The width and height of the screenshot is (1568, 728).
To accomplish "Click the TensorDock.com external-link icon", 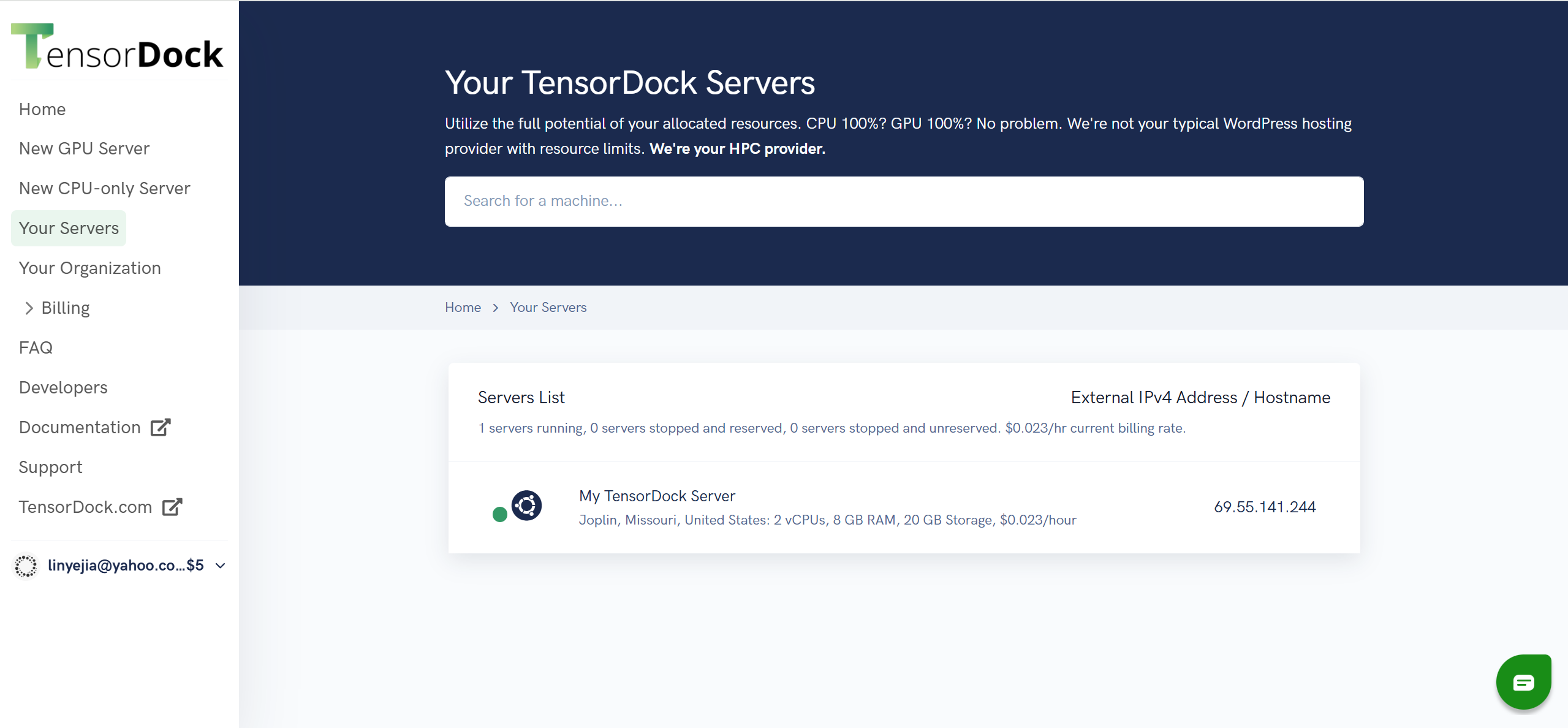I will pos(172,507).
